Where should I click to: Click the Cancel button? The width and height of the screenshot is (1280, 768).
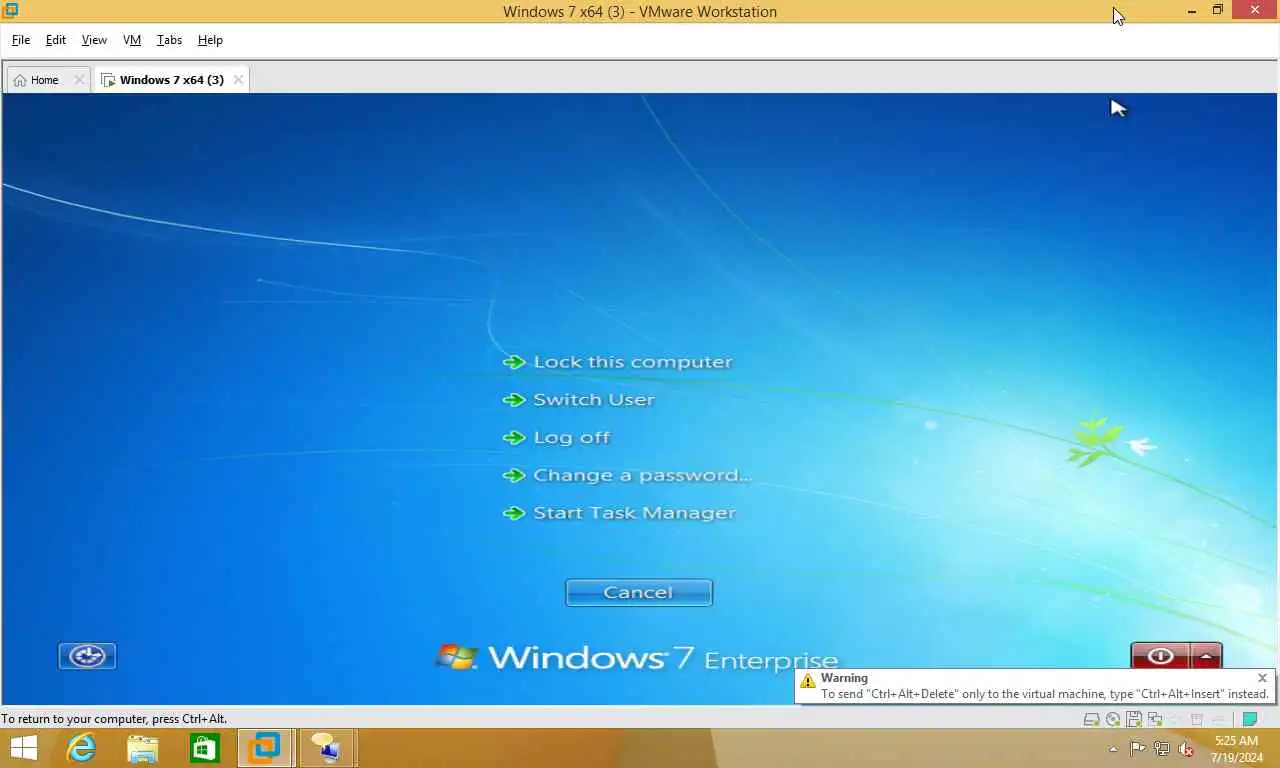(639, 593)
